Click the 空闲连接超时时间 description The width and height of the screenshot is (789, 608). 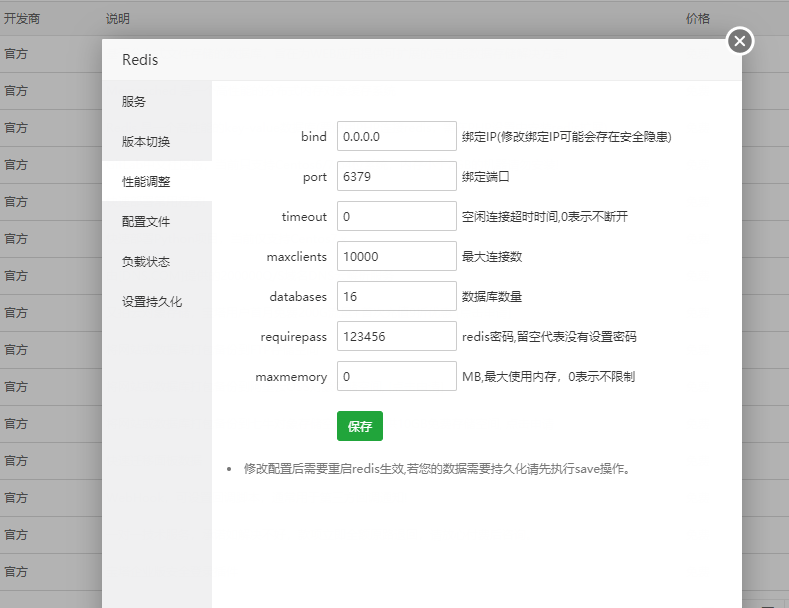point(545,216)
